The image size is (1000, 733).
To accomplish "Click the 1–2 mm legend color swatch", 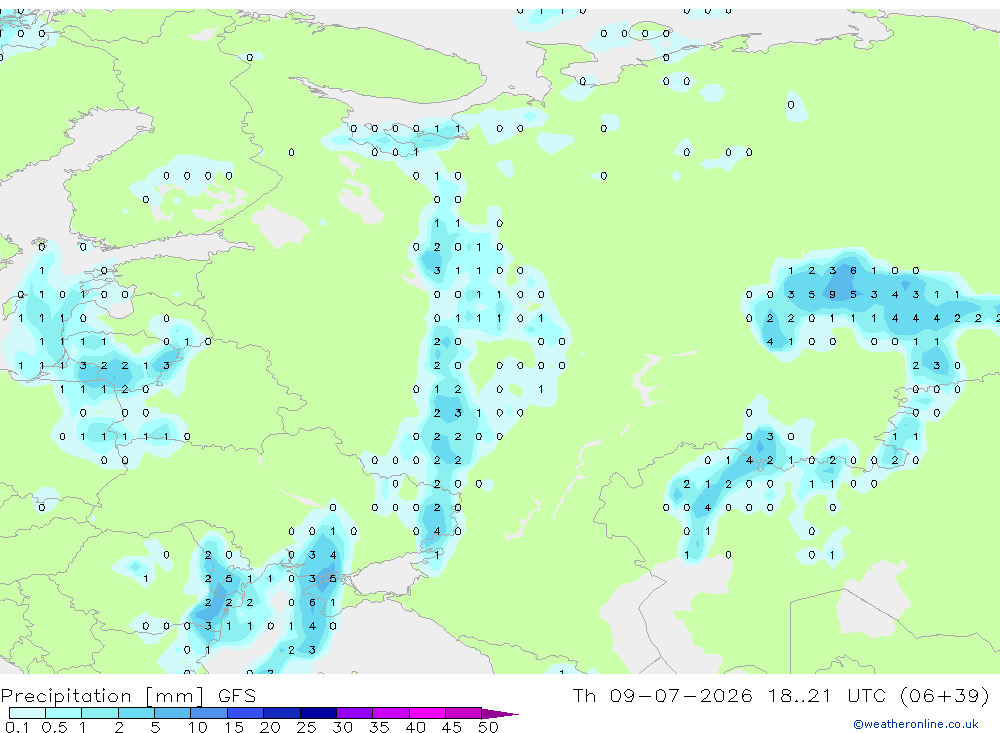I will [x=100, y=713].
